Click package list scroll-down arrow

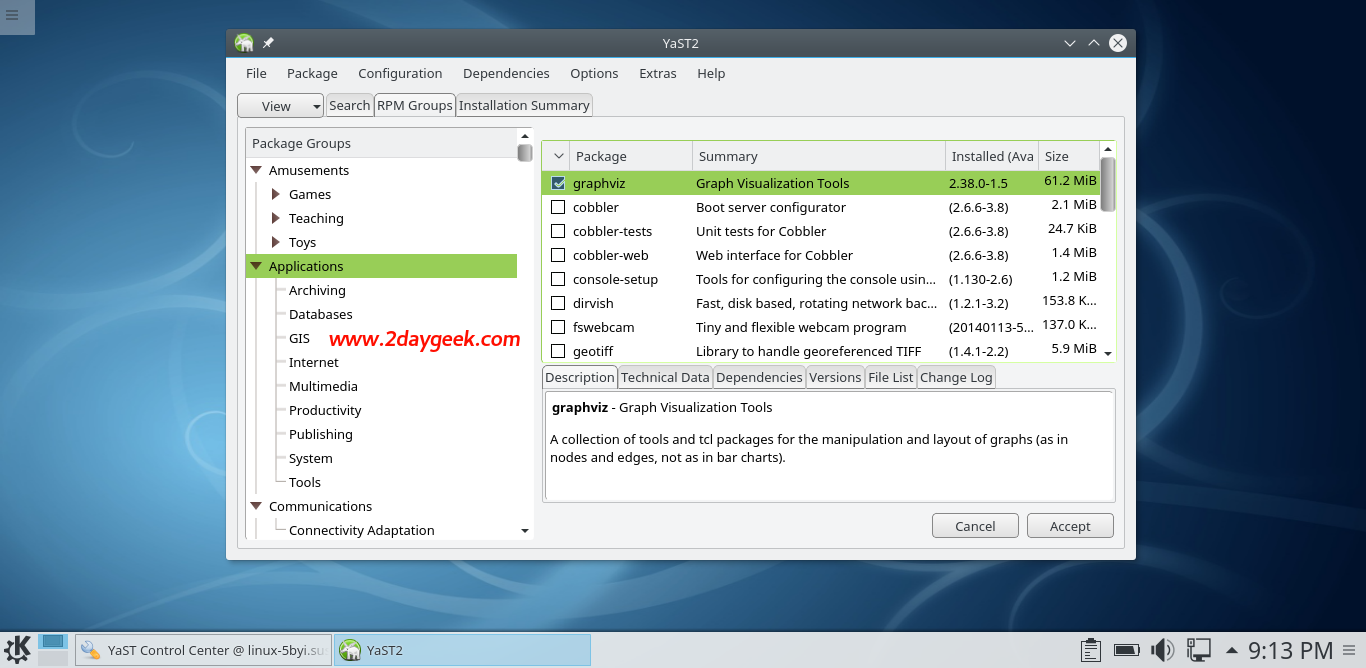1107,353
